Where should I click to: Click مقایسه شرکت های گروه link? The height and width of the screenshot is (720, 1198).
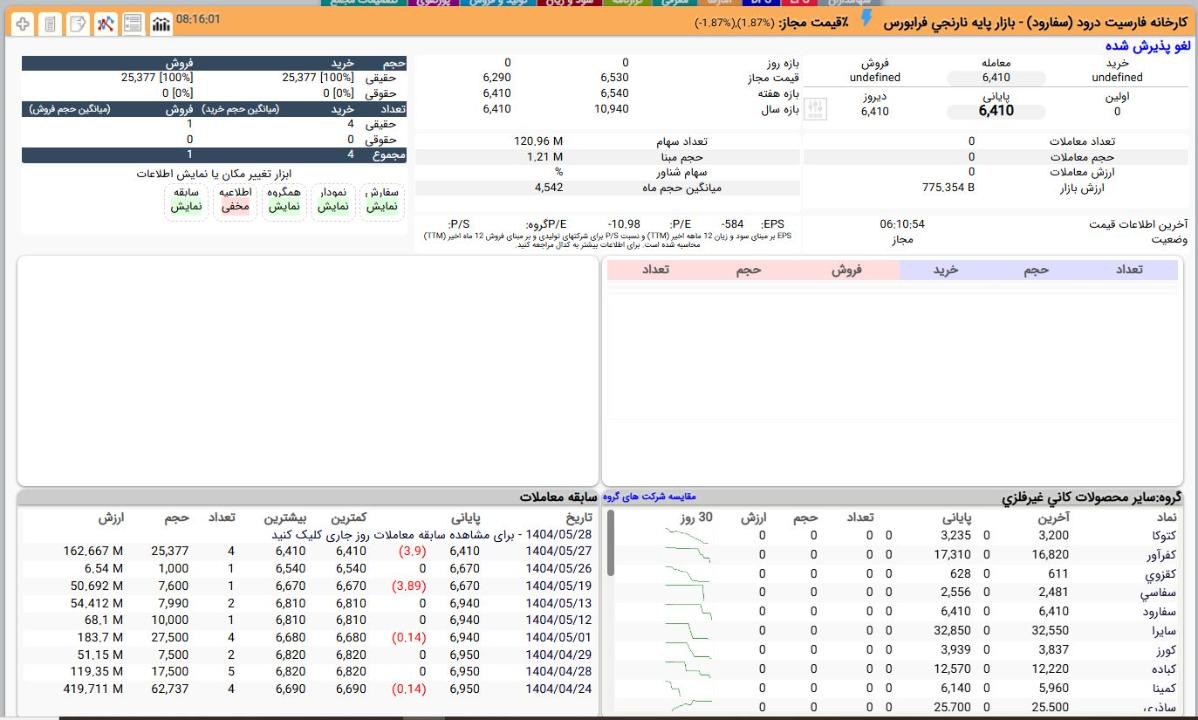(651, 496)
